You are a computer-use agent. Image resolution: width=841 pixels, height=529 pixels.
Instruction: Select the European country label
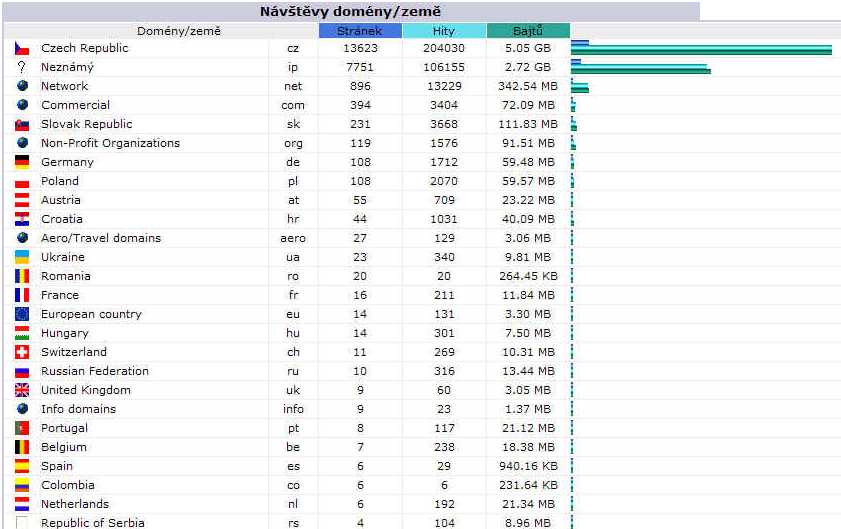point(91,314)
